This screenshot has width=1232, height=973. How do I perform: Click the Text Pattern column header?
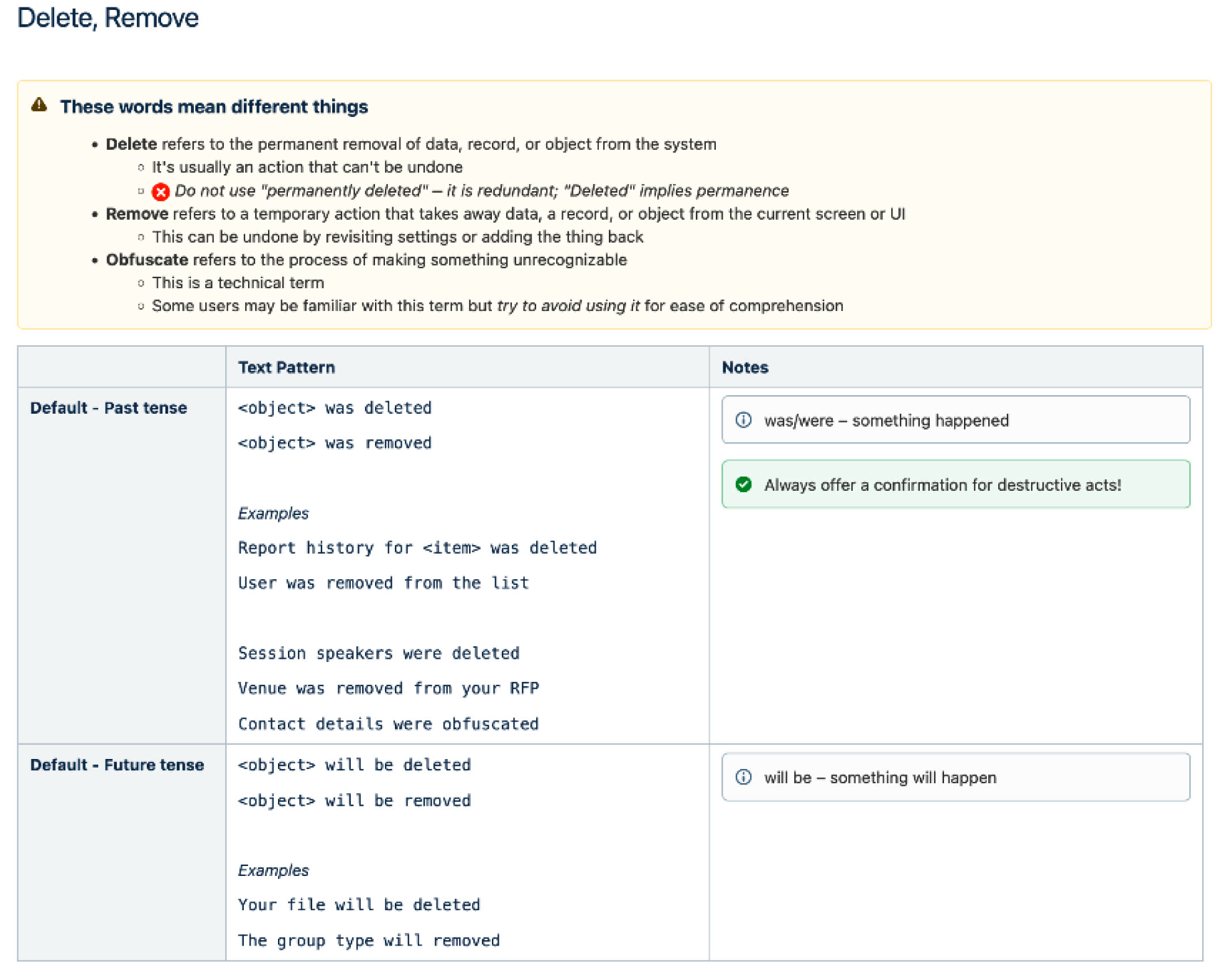(x=286, y=367)
